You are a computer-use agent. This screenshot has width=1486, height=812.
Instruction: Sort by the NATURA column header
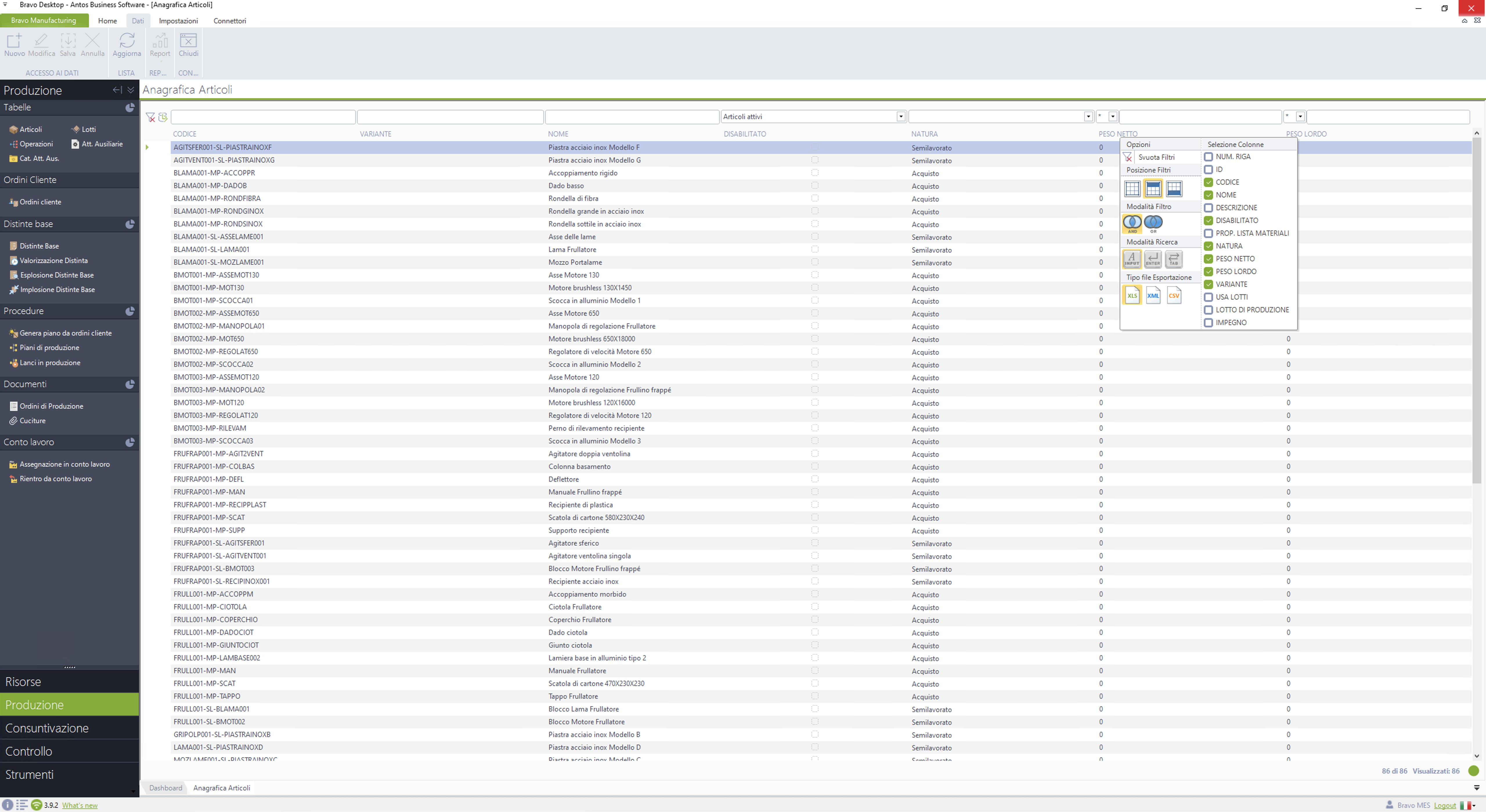tap(924, 134)
